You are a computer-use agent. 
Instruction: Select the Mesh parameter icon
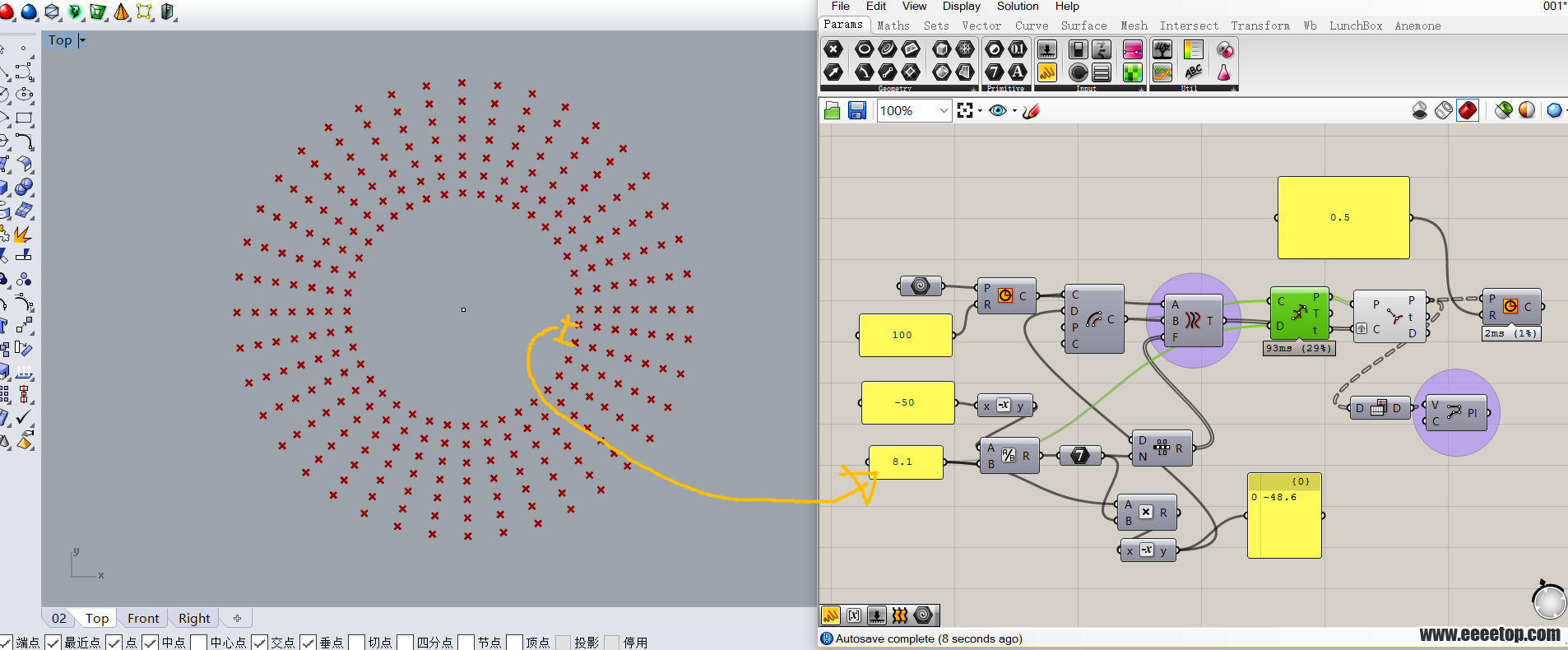click(x=965, y=49)
